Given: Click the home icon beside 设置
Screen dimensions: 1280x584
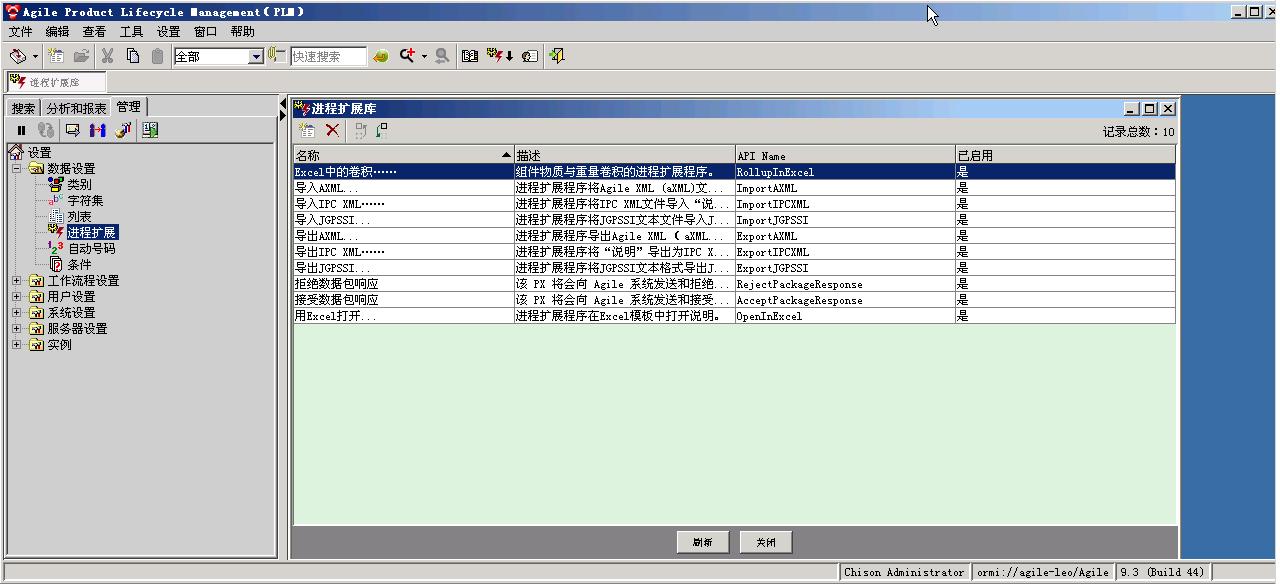Looking at the screenshot, I should 16,153.
